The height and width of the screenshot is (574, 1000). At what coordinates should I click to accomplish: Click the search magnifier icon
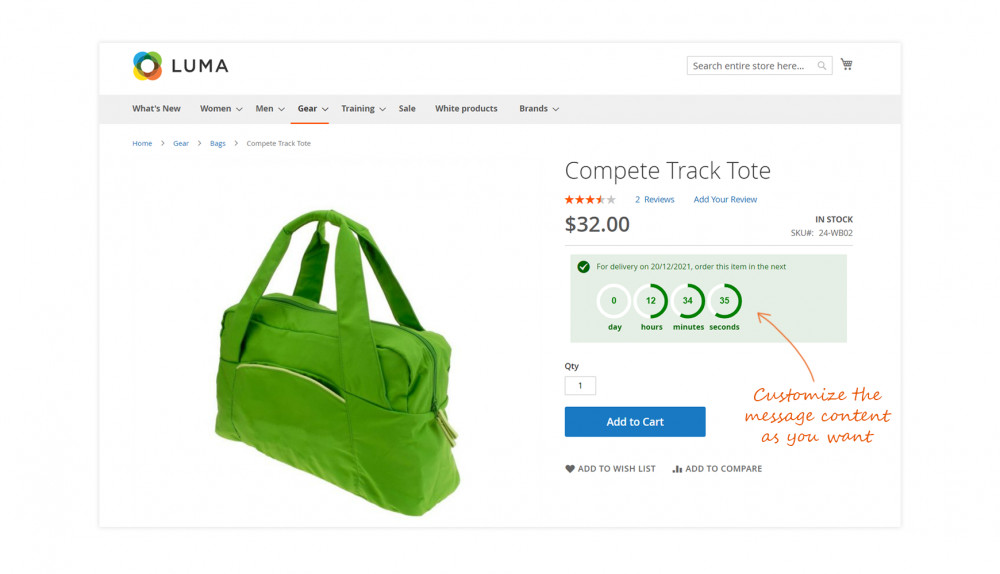[822, 66]
